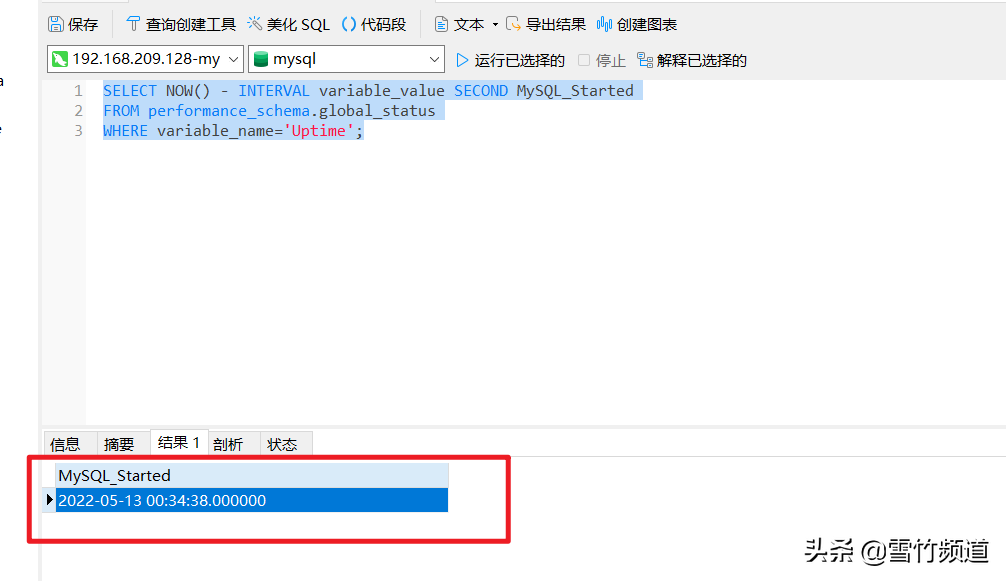1006x581 pixels.
Task: Expand the 192.168.209.128-my connection dropdown
Action: click(234, 59)
